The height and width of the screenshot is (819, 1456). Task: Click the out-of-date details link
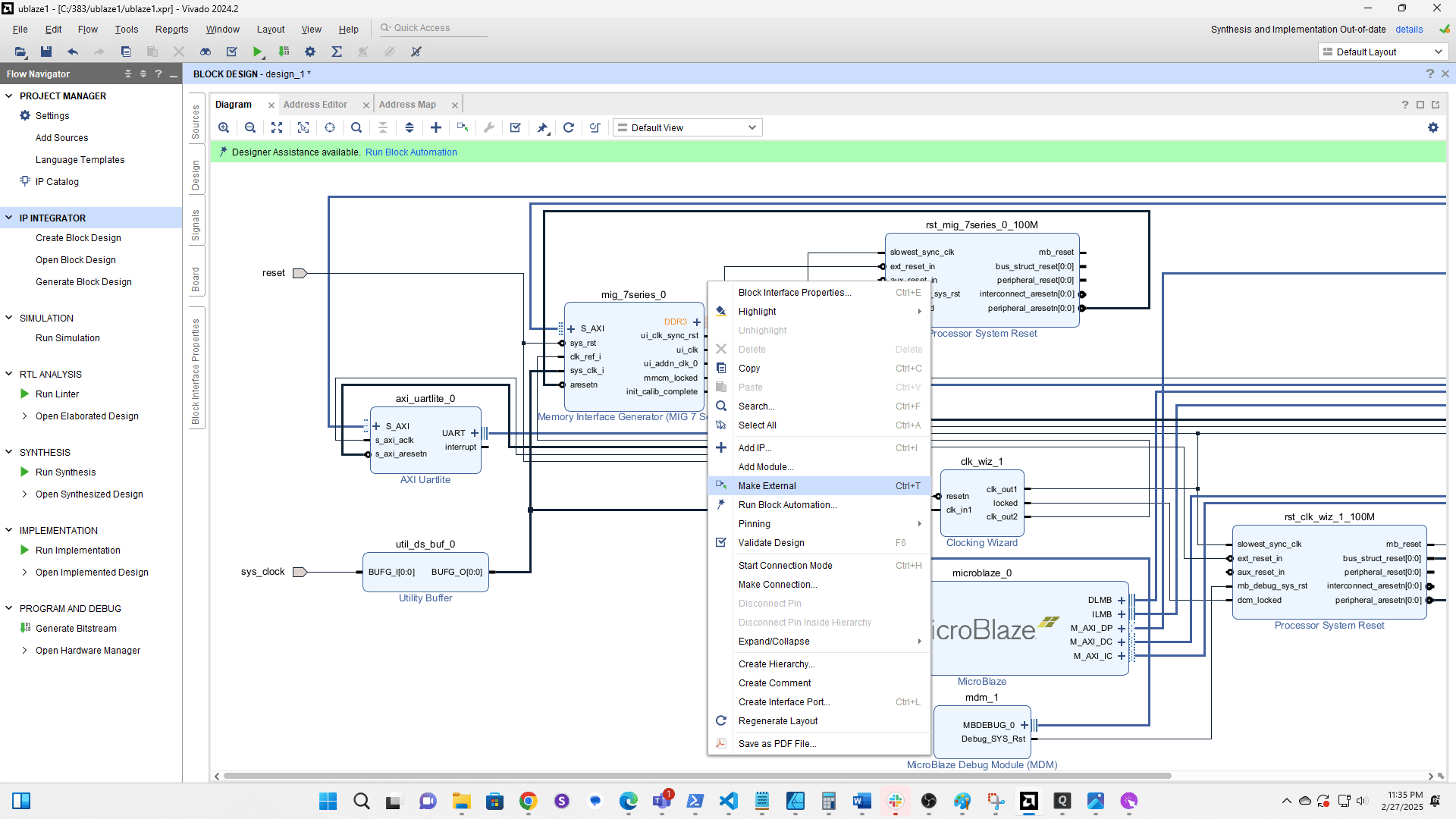click(x=1409, y=30)
